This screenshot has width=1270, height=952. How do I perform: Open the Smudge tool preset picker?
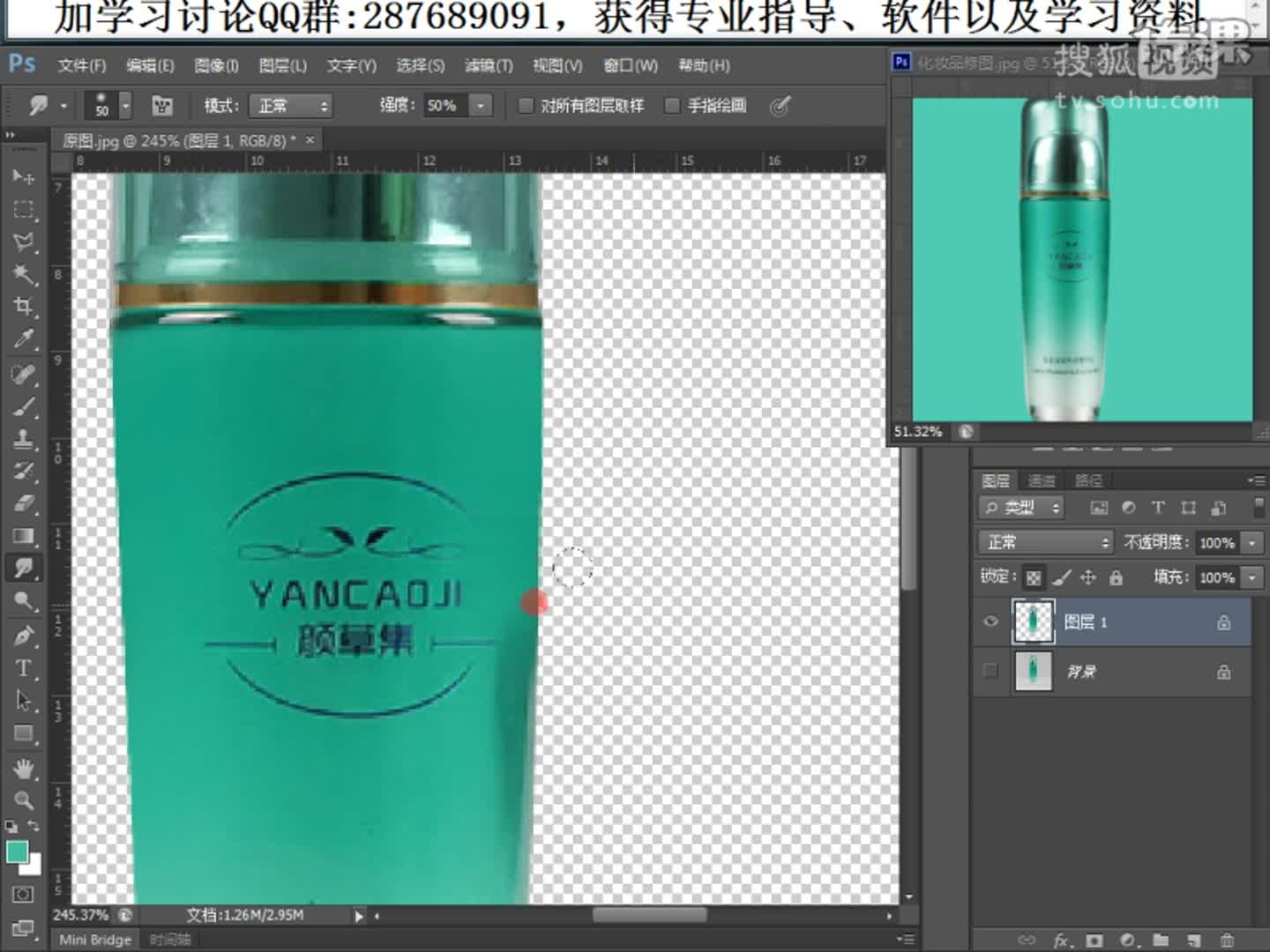[47, 106]
